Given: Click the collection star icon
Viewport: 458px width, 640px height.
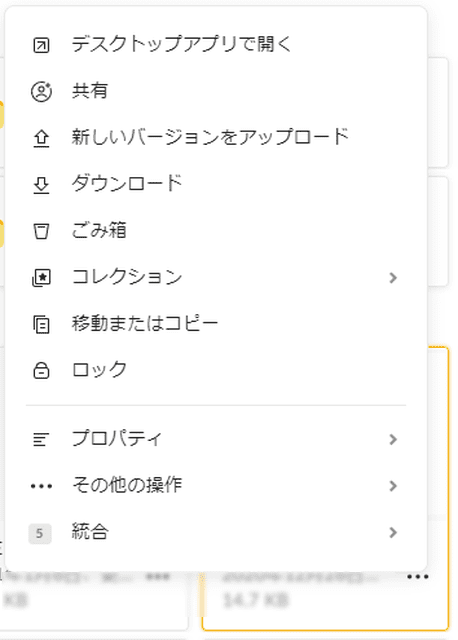Looking at the screenshot, I should pyautogui.click(x=41, y=278).
